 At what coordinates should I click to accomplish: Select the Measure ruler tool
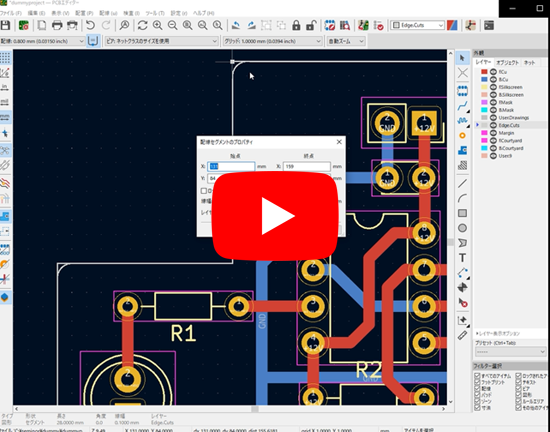tap(462, 336)
